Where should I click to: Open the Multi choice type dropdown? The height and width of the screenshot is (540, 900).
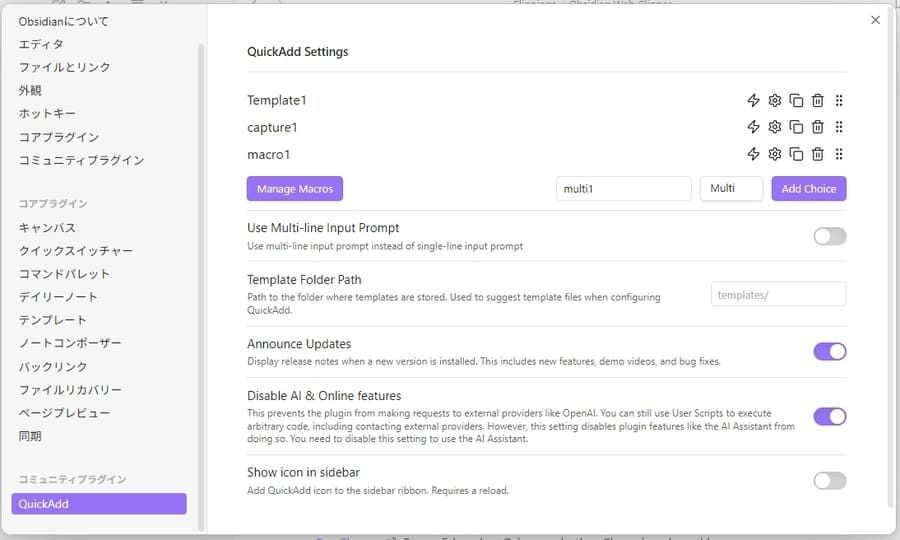pos(731,188)
